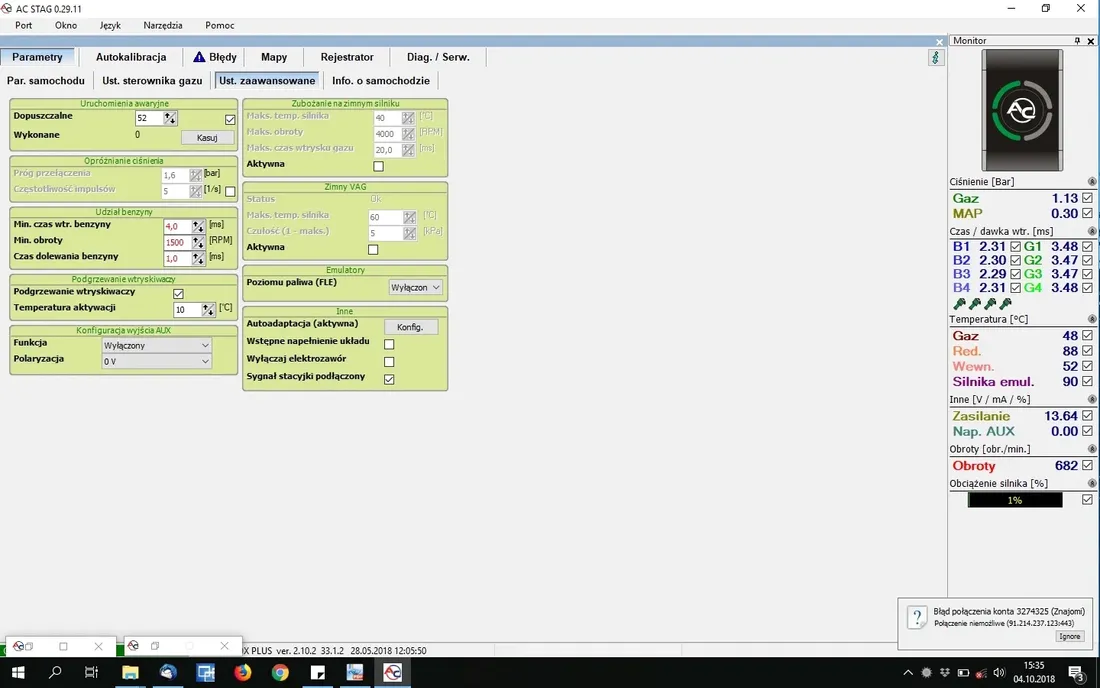This screenshot has width=1100, height=688.
Task: Click the green connection status icon
Action: tap(935, 58)
